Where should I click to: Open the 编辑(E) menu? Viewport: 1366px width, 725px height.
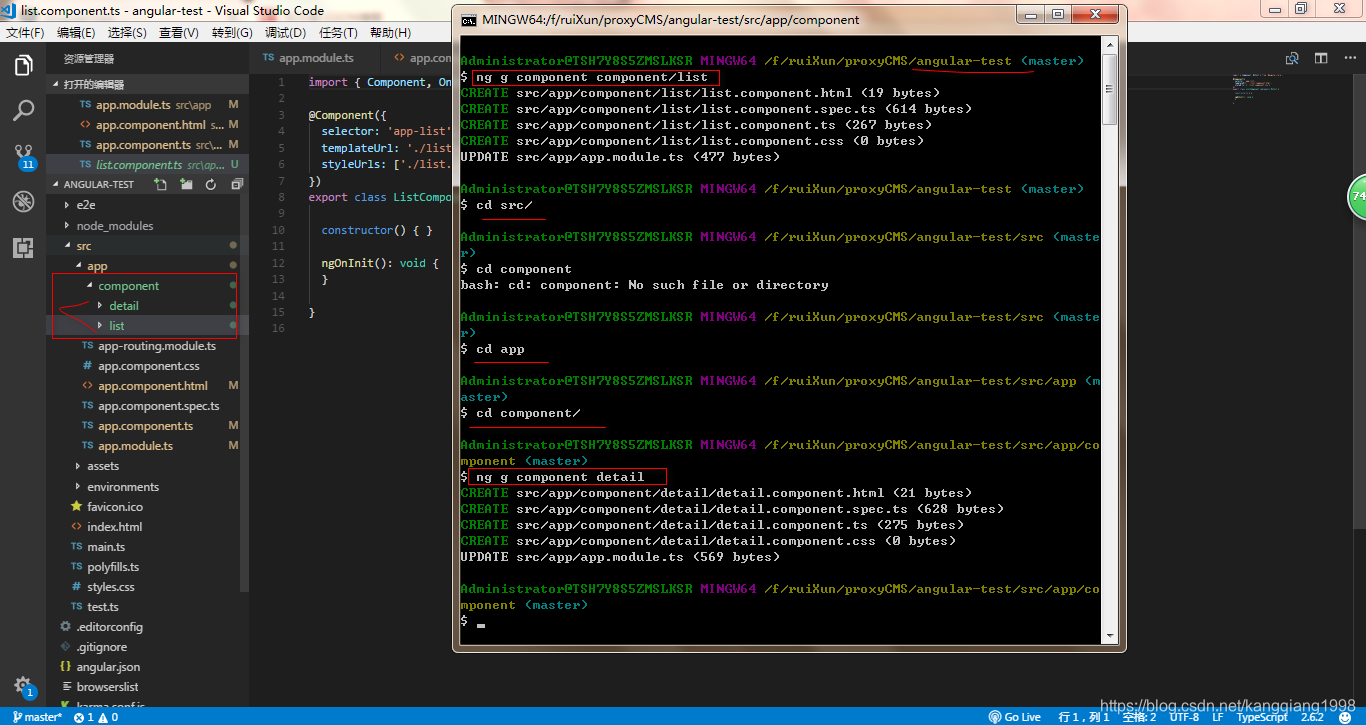[x=76, y=33]
